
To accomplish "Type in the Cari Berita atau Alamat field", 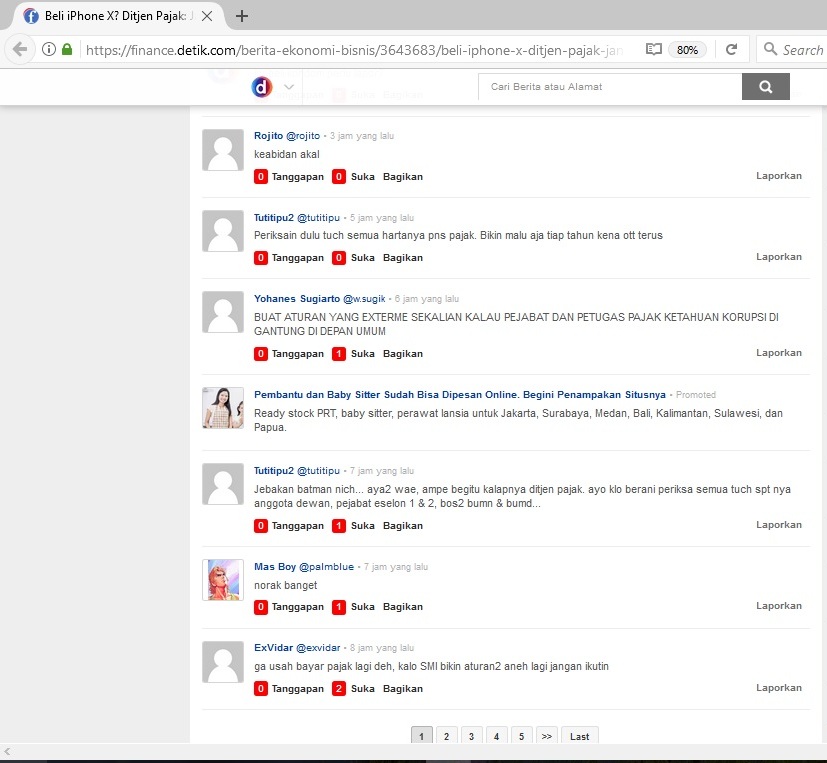I will tap(610, 87).
